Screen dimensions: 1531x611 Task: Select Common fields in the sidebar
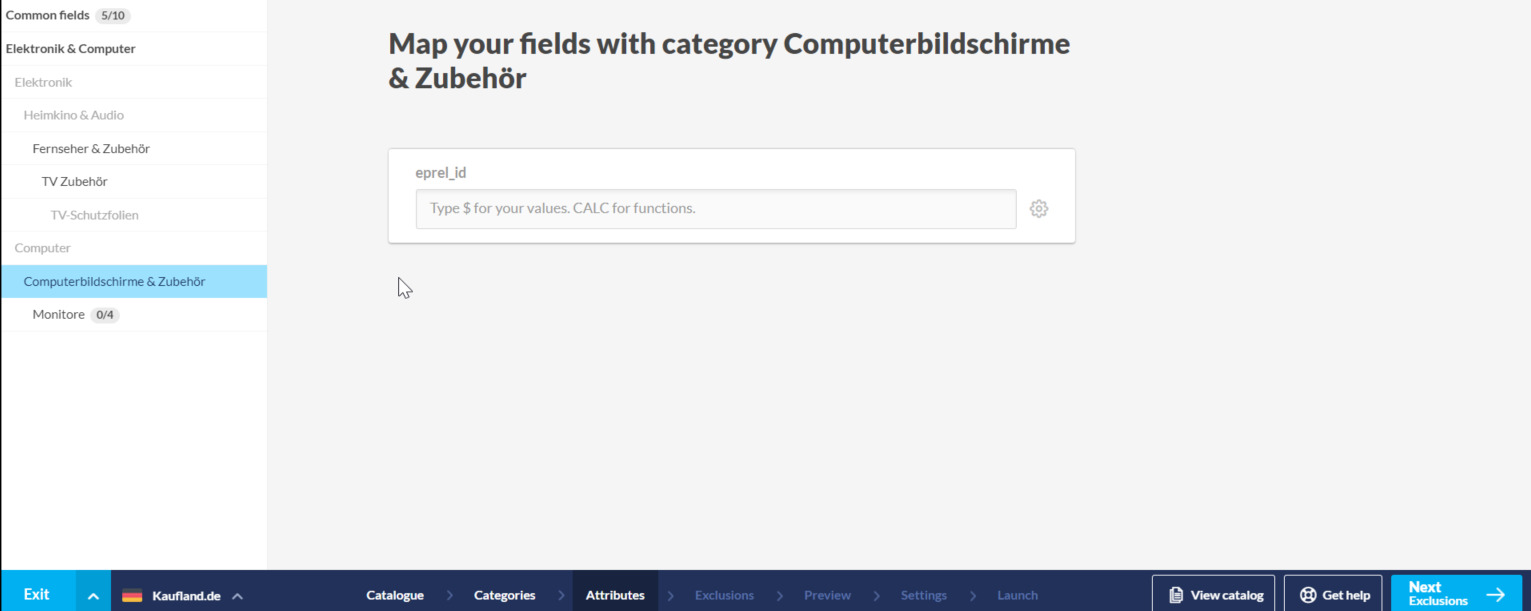click(x=48, y=15)
